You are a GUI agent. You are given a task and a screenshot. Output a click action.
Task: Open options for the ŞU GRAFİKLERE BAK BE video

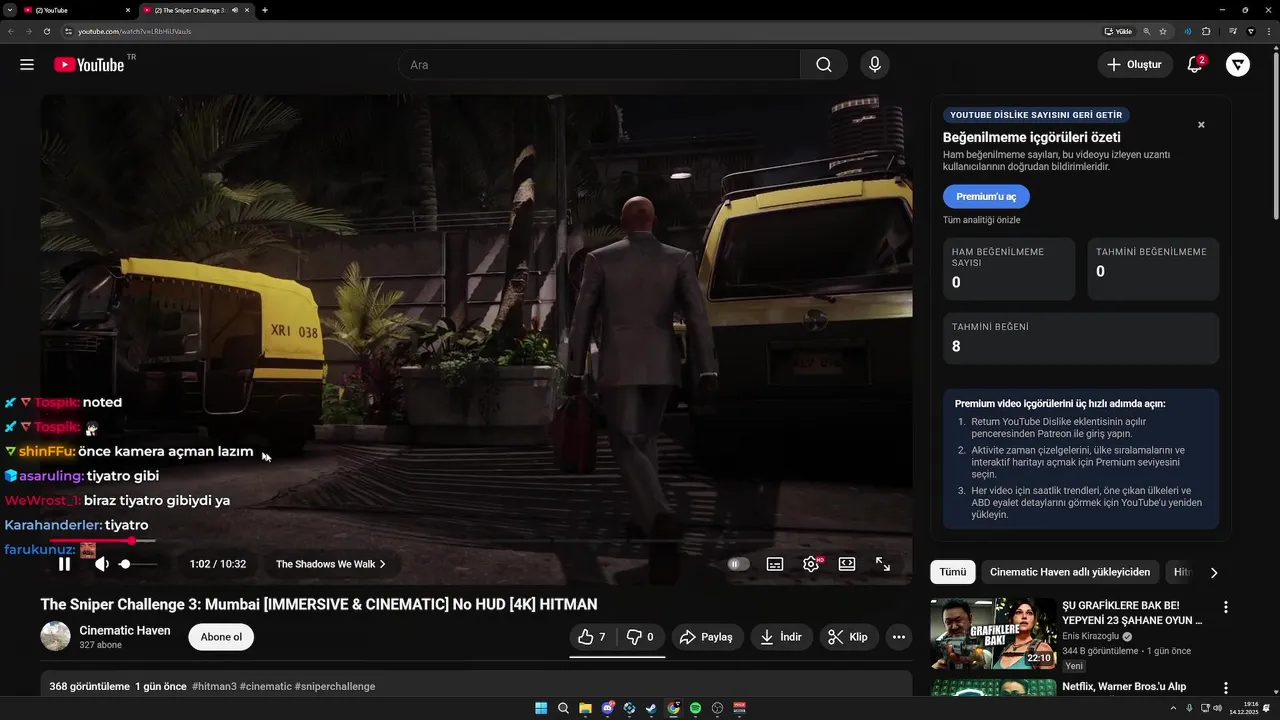pyautogui.click(x=1225, y=607)
